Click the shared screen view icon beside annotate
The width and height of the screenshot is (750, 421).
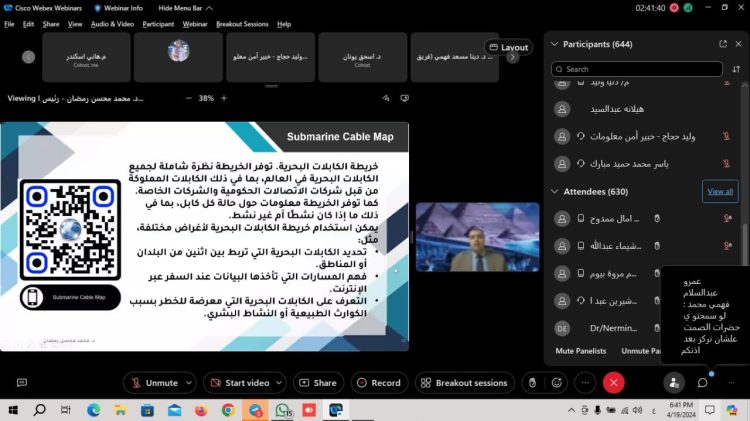coord(405,98)
